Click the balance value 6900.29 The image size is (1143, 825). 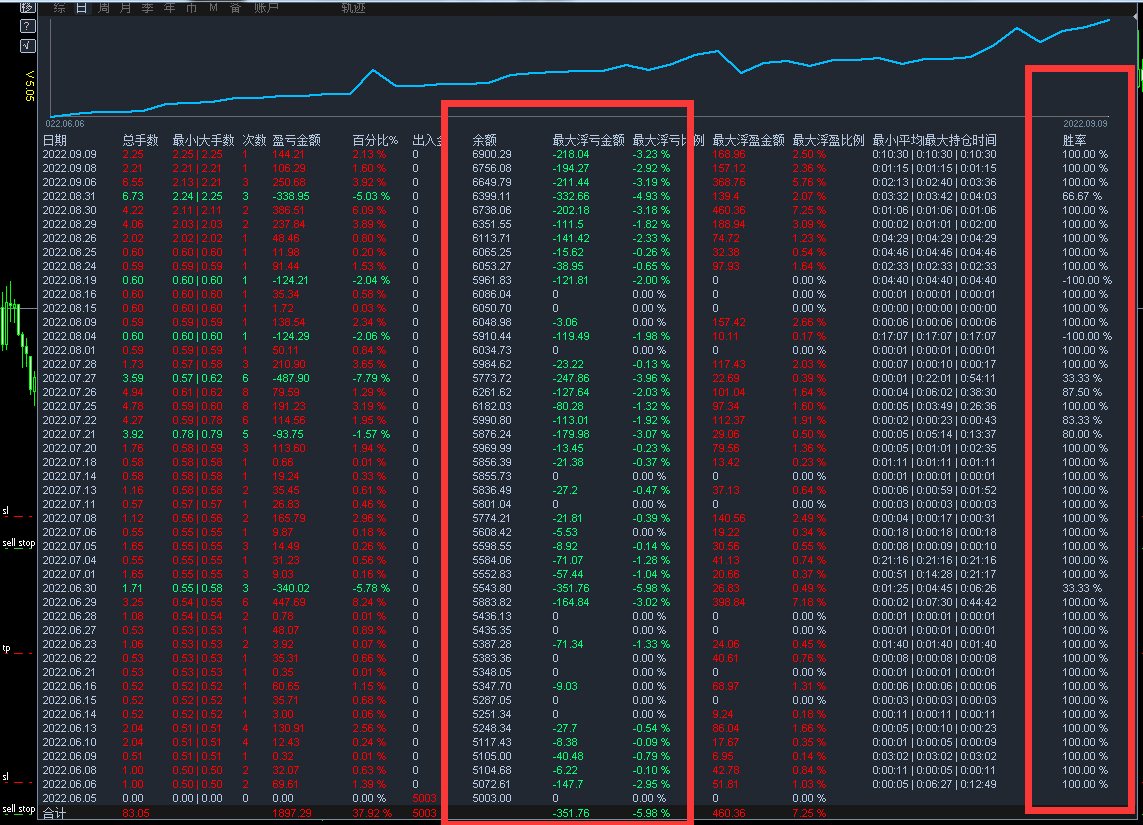(x=492, y=155)
